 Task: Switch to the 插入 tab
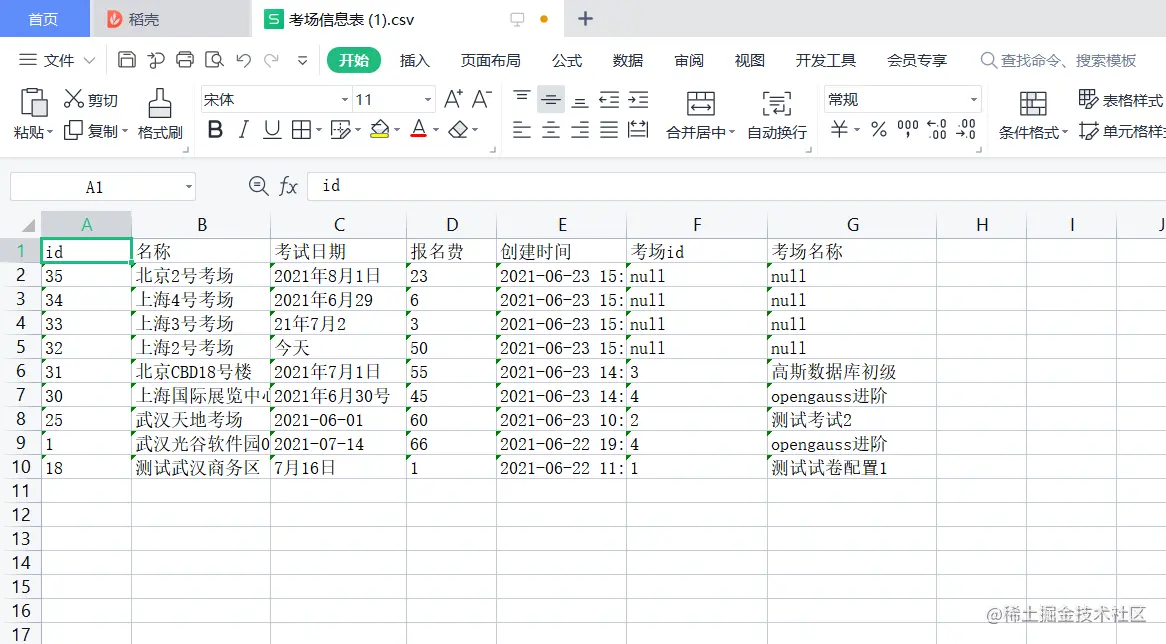pyautogui.click(x=414, y=60)
